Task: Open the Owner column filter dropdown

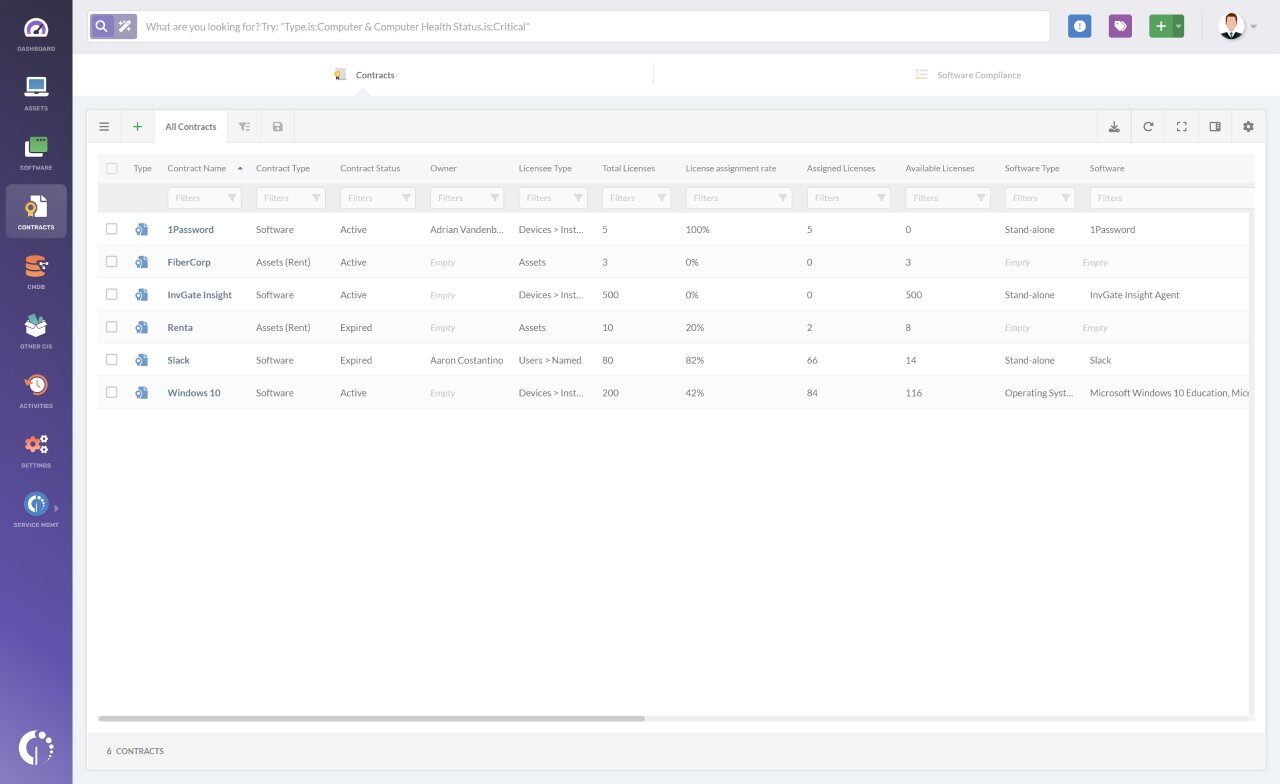Action: tap(493, 197)
